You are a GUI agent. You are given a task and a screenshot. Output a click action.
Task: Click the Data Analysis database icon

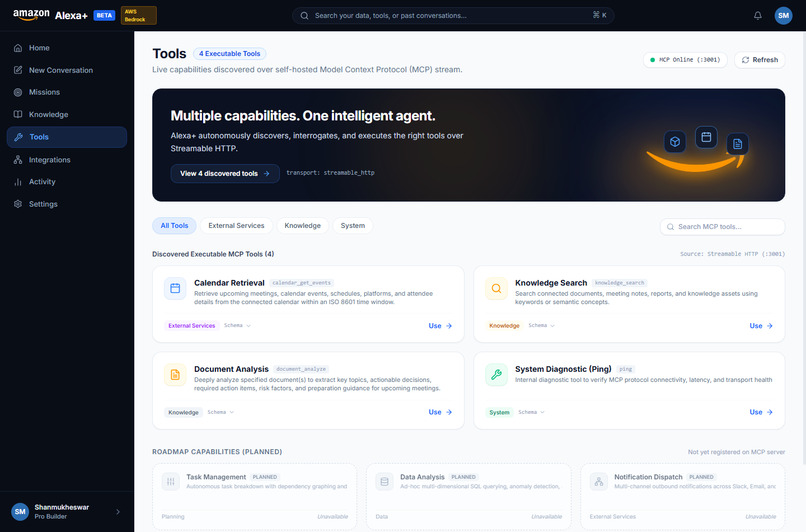point(384,482)
